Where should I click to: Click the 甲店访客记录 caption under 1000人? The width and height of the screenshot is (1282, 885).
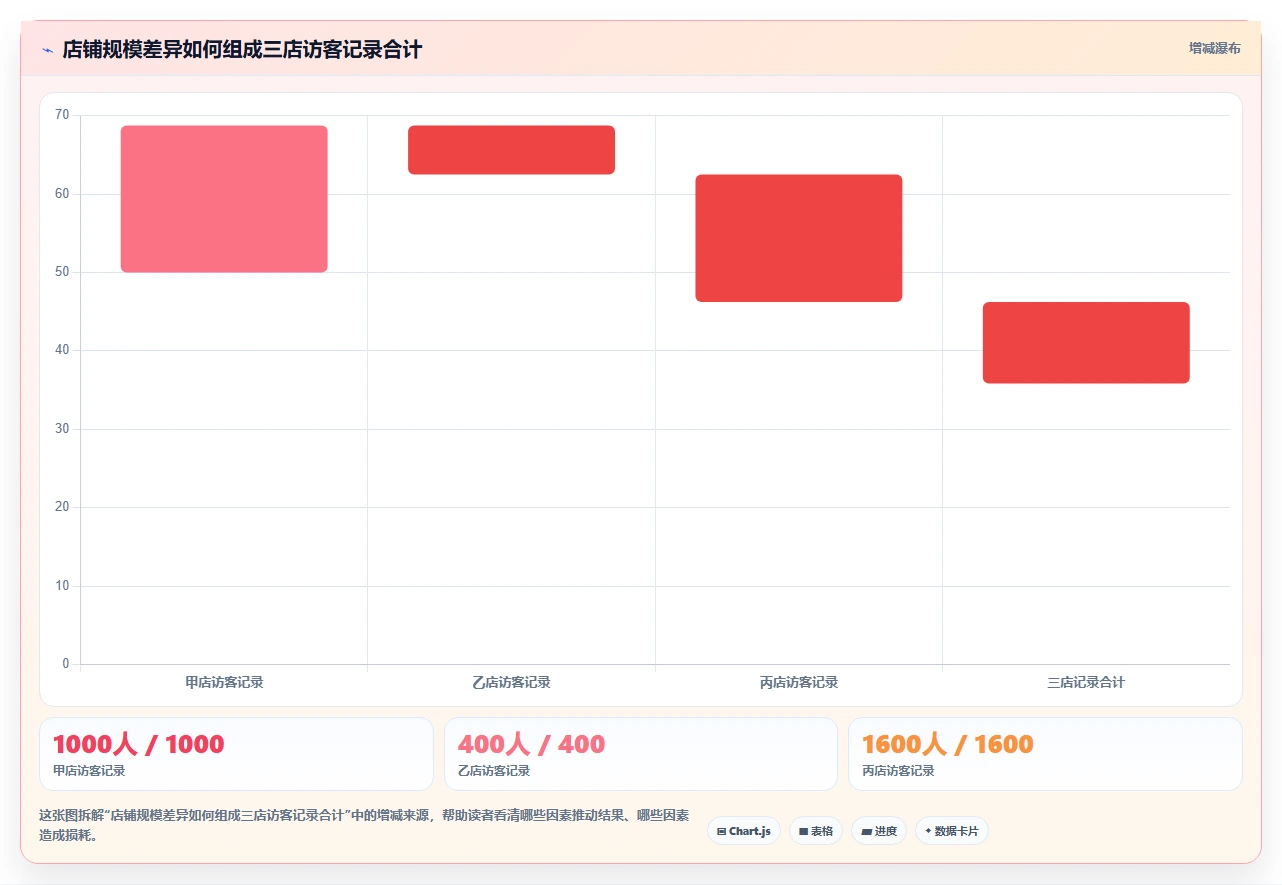tap(89, 771)
